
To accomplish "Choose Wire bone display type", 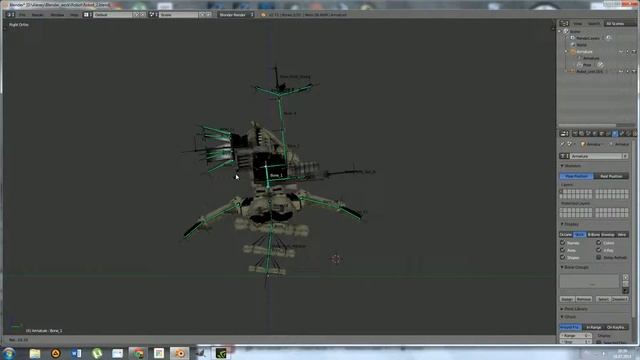I will click(622, 235).
